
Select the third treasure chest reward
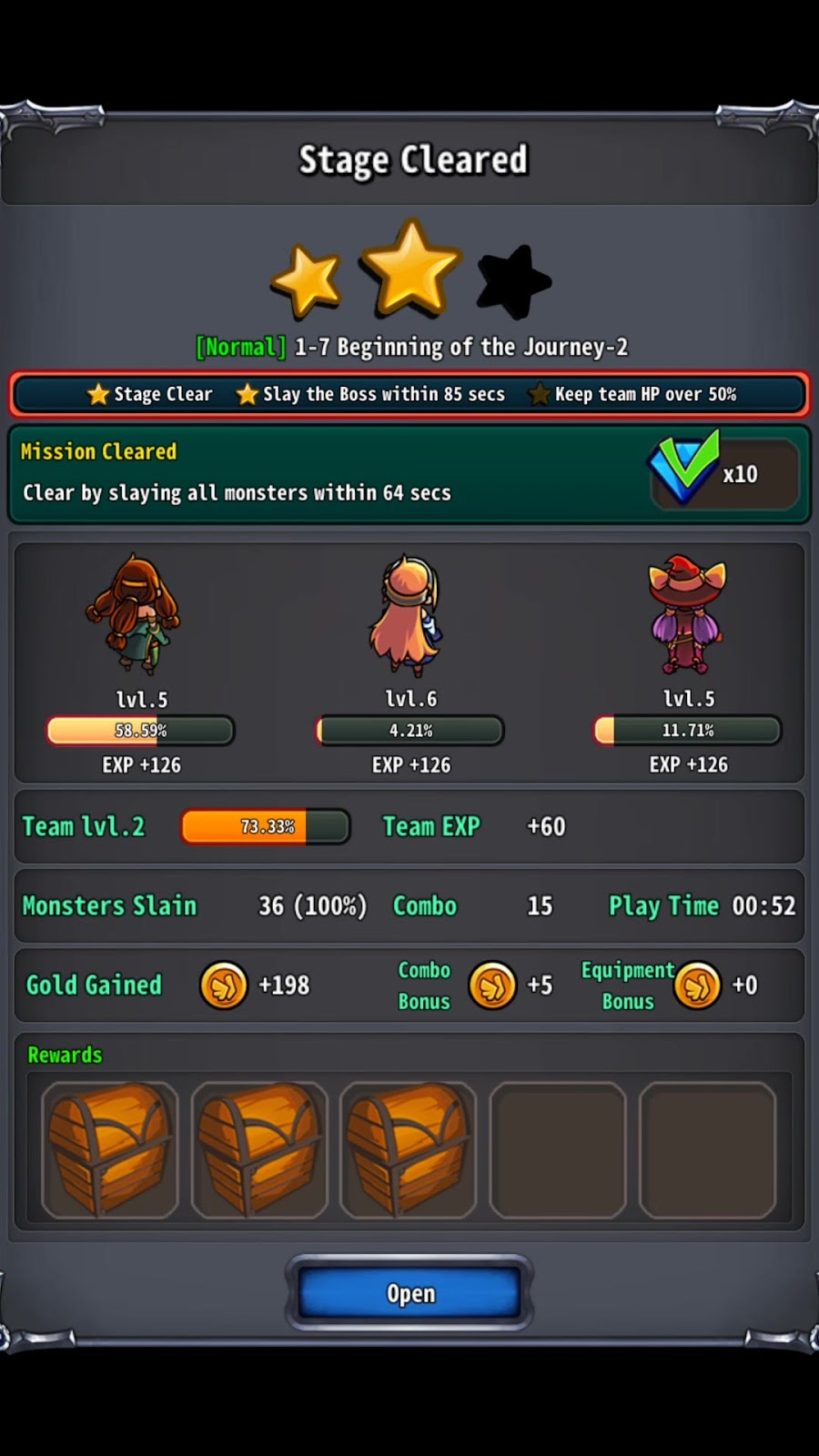tap(409, 1149)
